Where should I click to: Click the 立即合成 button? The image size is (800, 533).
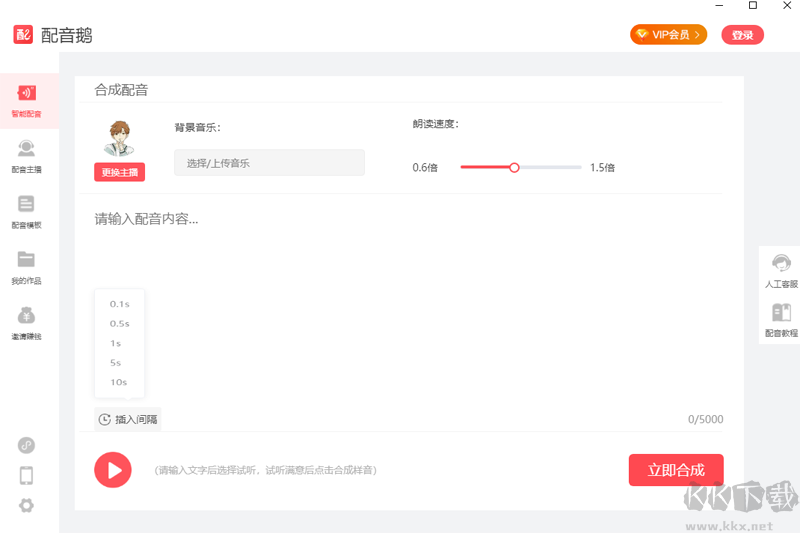click(676, 470)
